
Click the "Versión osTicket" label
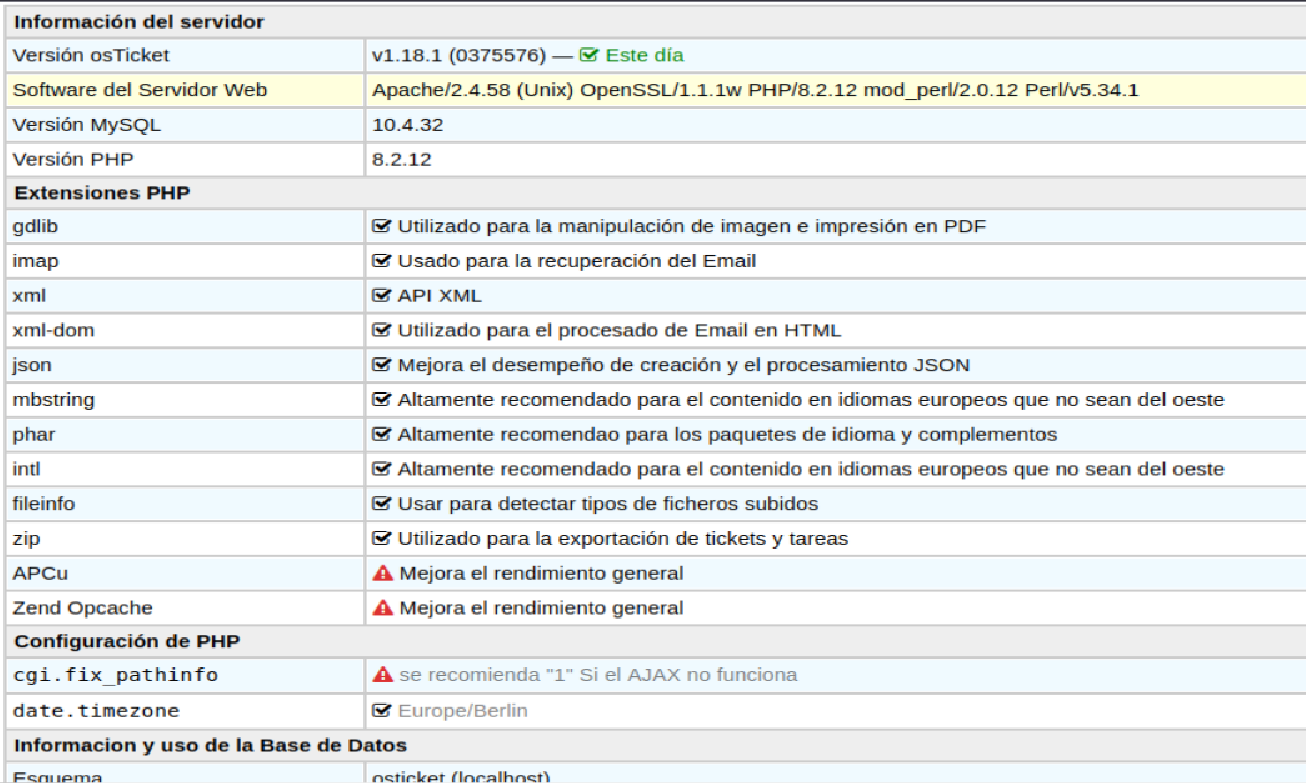(91, 56)
